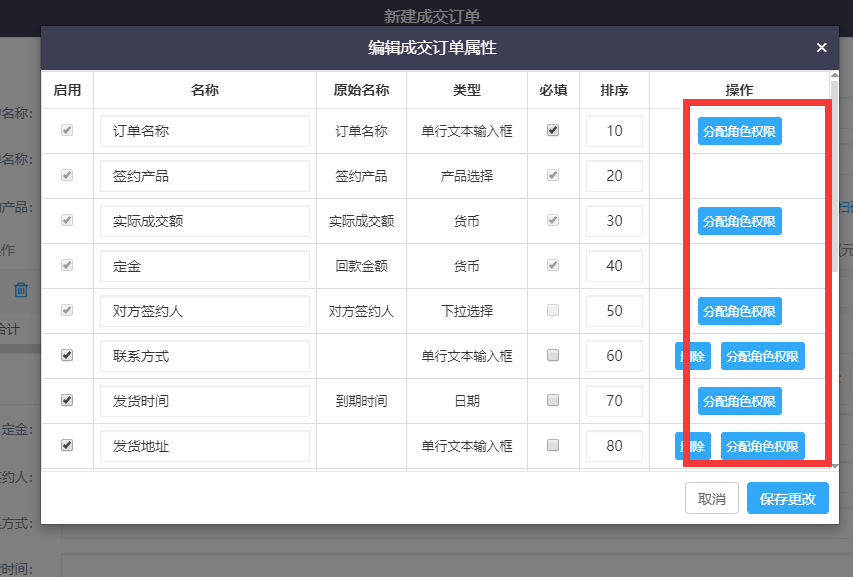Click 分配角色权限 for 发货时间 row
Viewport: 853px width, 577px height.
[x=739, y=401]
